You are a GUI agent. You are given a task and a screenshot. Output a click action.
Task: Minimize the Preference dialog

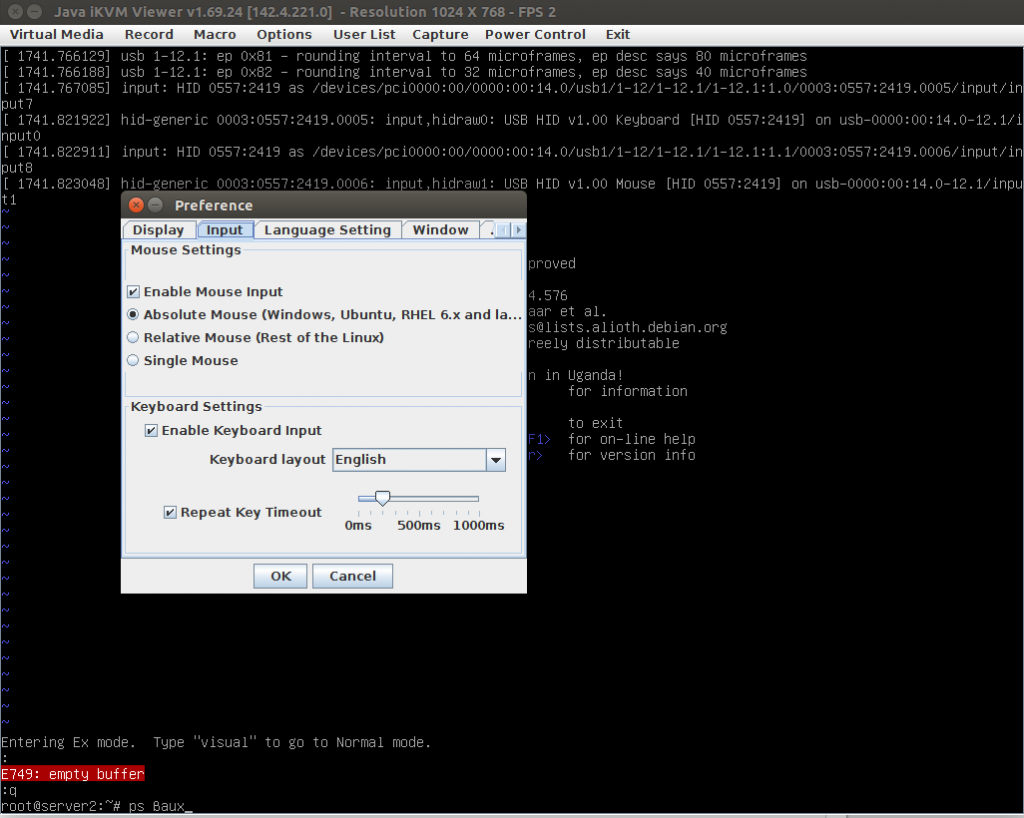click(155, 206)
